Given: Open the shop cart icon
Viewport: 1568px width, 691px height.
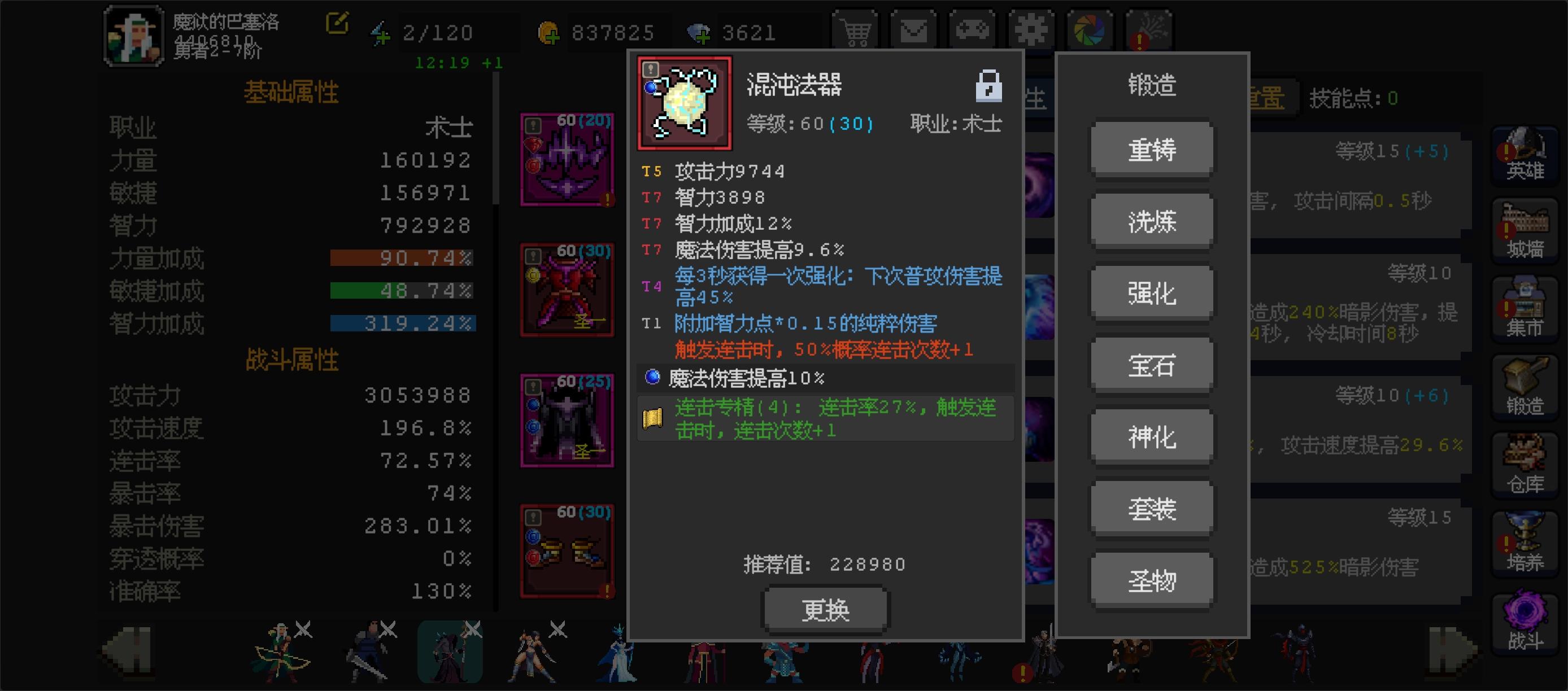Looking at the screenshot, I should 855,30.
